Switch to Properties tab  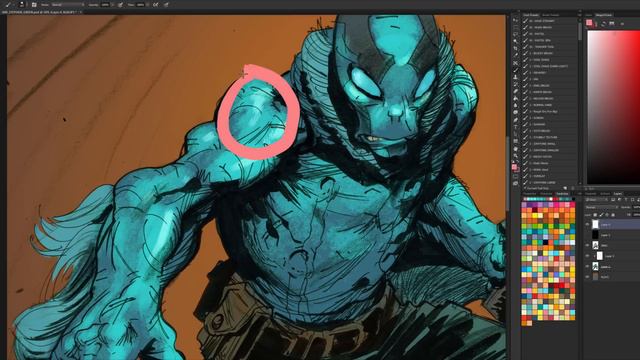click(x=530, y=193)
